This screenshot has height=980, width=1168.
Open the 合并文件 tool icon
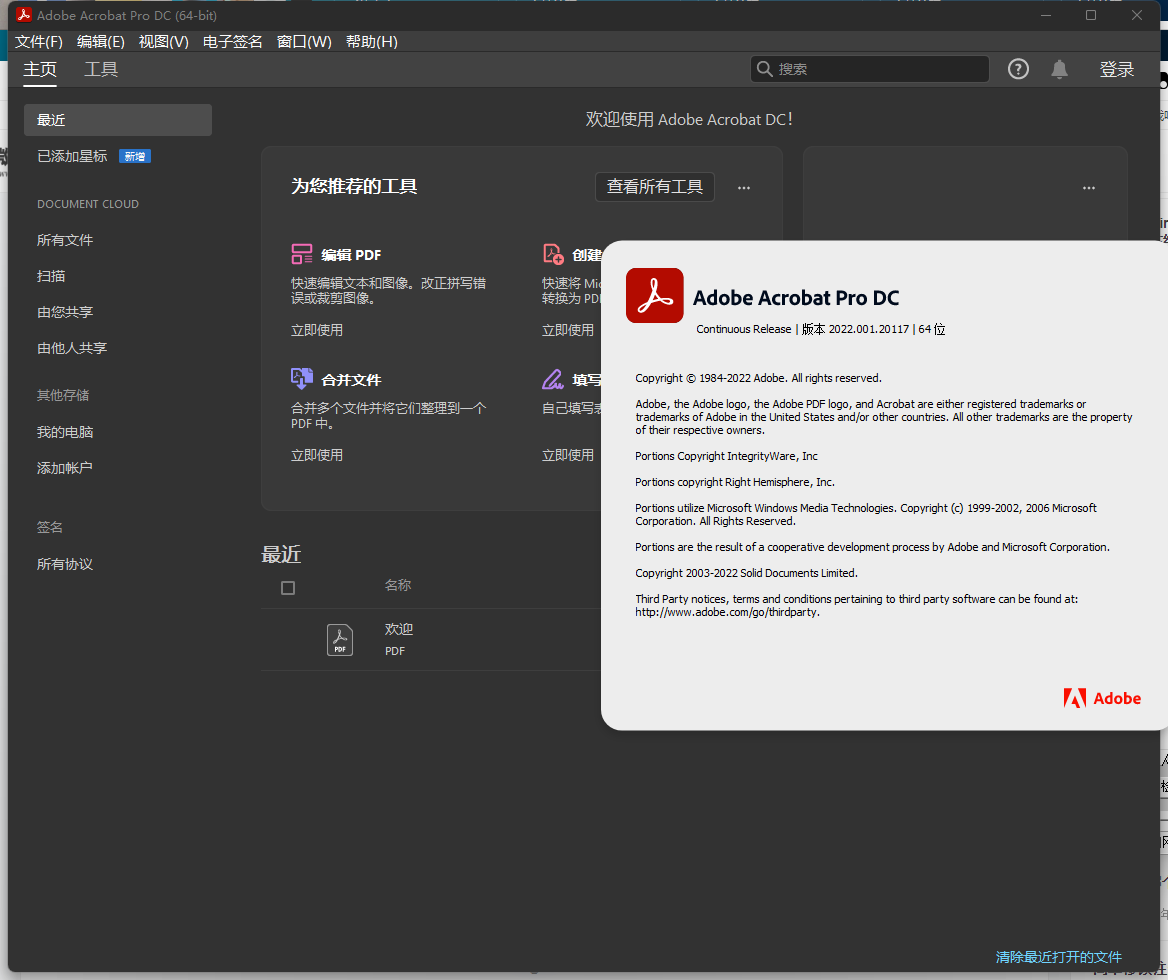coord(302,379)
